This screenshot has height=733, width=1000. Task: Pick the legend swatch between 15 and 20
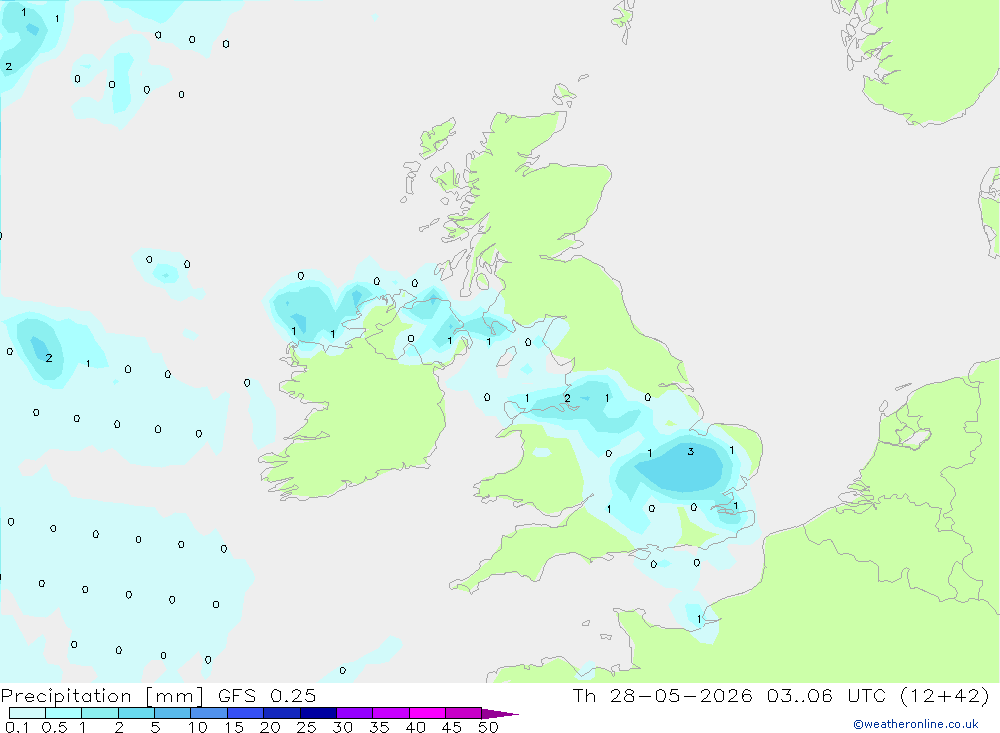[x=245, y=713]
